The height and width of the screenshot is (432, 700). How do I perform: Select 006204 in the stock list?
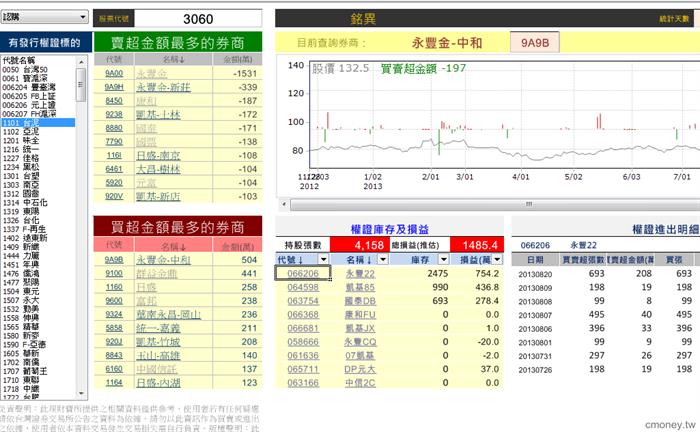pyautogui.click(x=29, y=87)
